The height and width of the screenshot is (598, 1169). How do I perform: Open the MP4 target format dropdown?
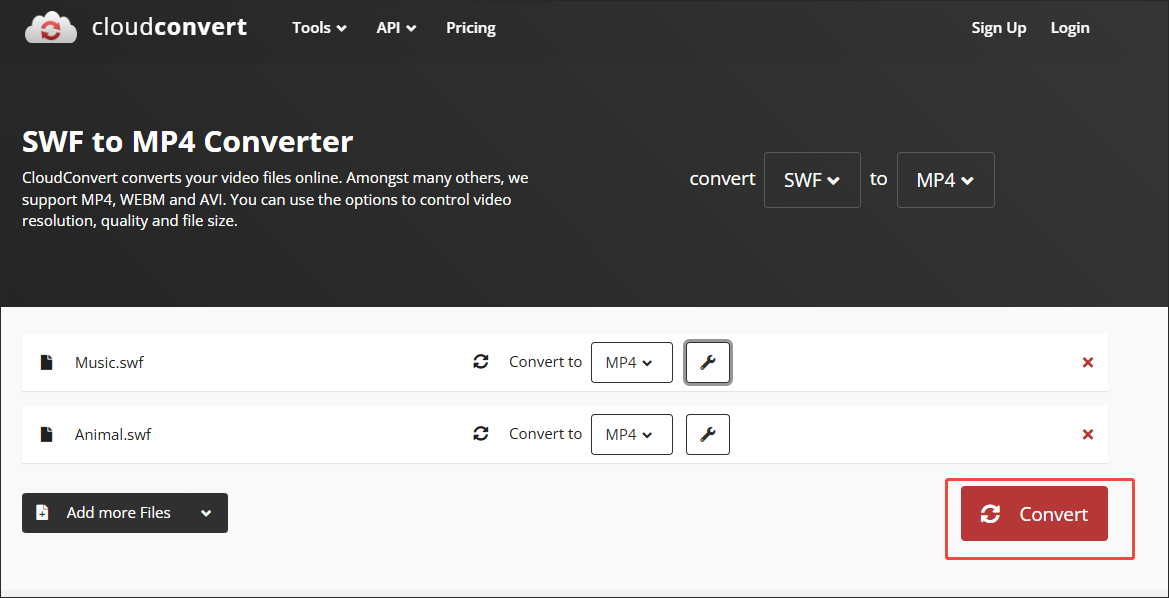pyautogui.click(x=945, y=180)
